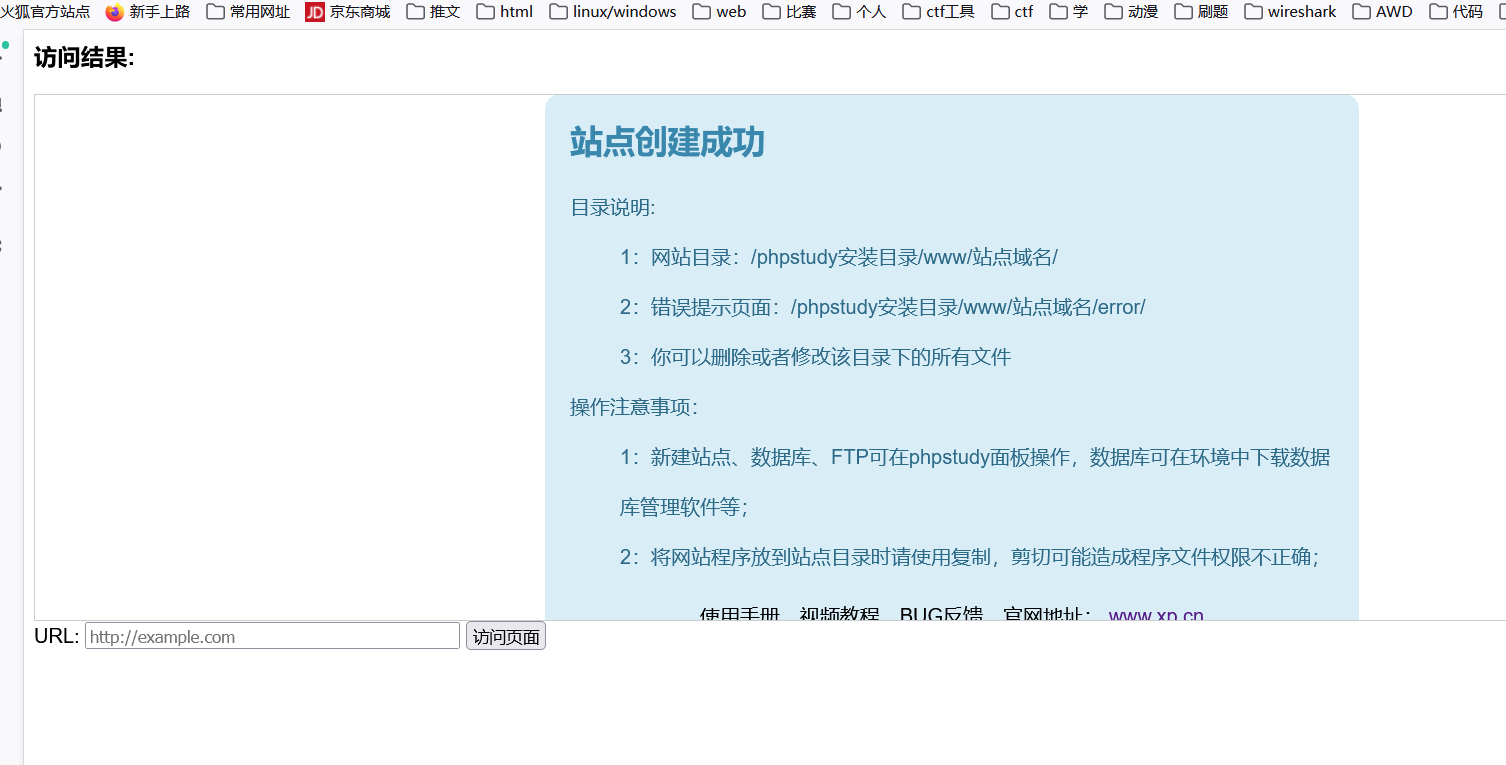The height and width of the screenshot is (765, 1506).
Task: Open the AWD bookmarks folder
Action: click(x=1383, y=12)
